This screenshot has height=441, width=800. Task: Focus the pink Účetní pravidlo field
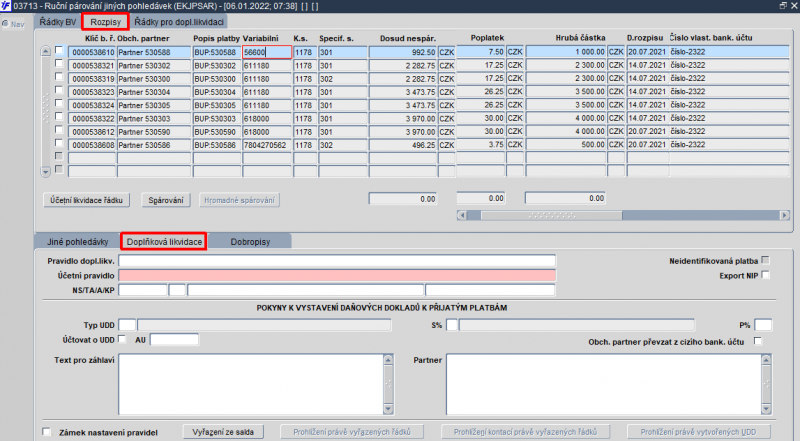point(337,276)
